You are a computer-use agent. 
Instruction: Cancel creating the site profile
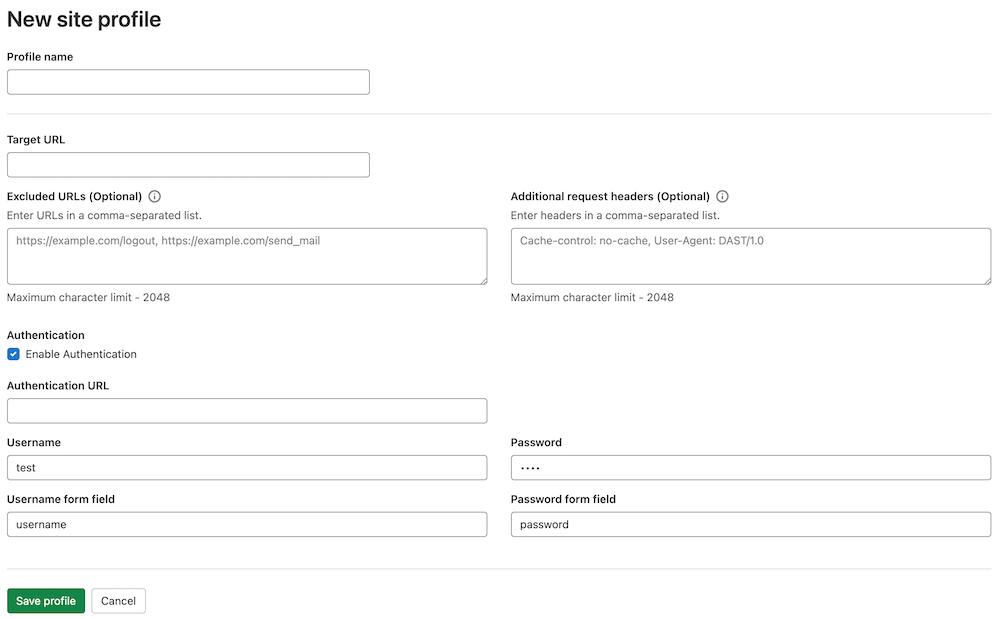pos(118,601)
